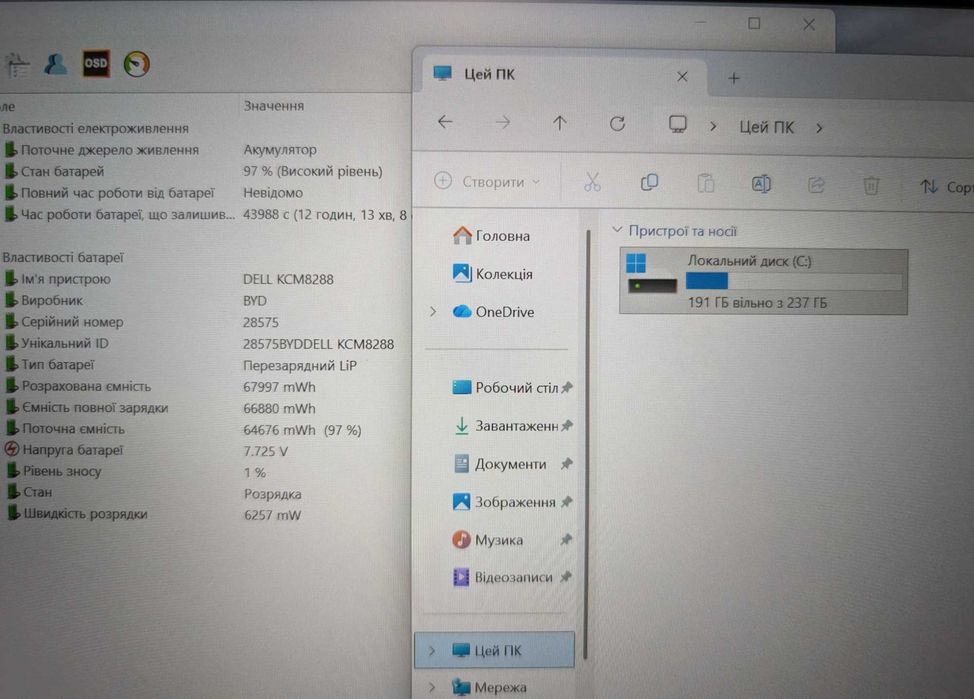Open Зображення quick access folder

[504, 501]
